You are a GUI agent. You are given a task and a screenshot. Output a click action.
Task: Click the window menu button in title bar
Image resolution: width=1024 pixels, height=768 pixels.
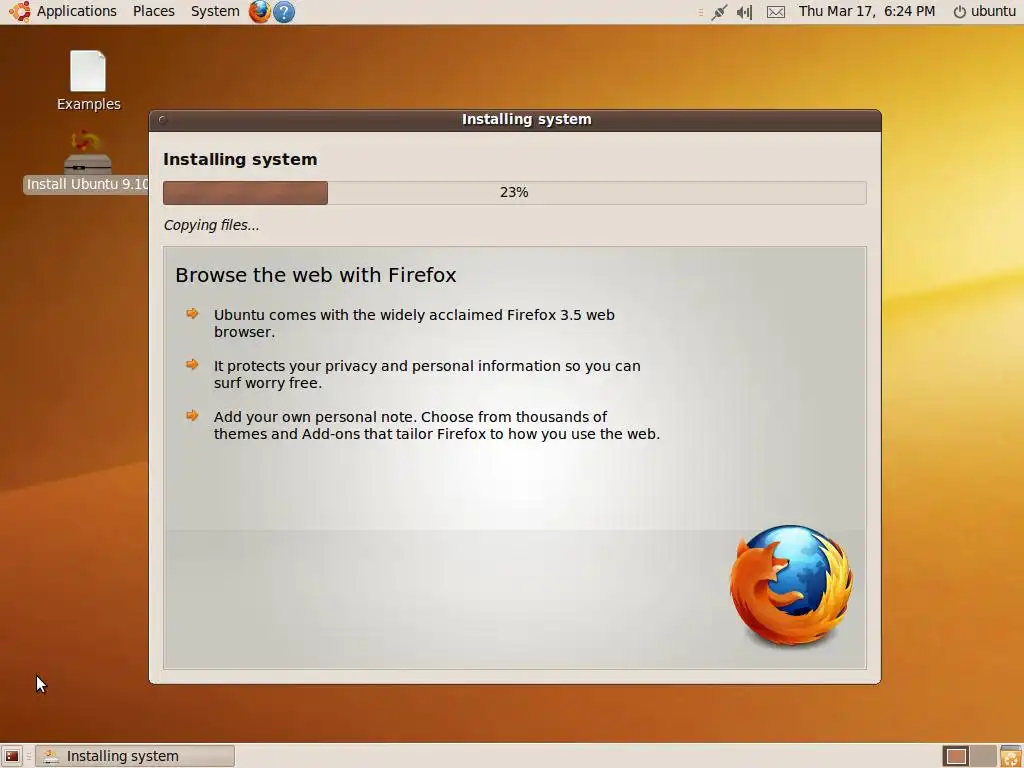(x=163, y=120)
